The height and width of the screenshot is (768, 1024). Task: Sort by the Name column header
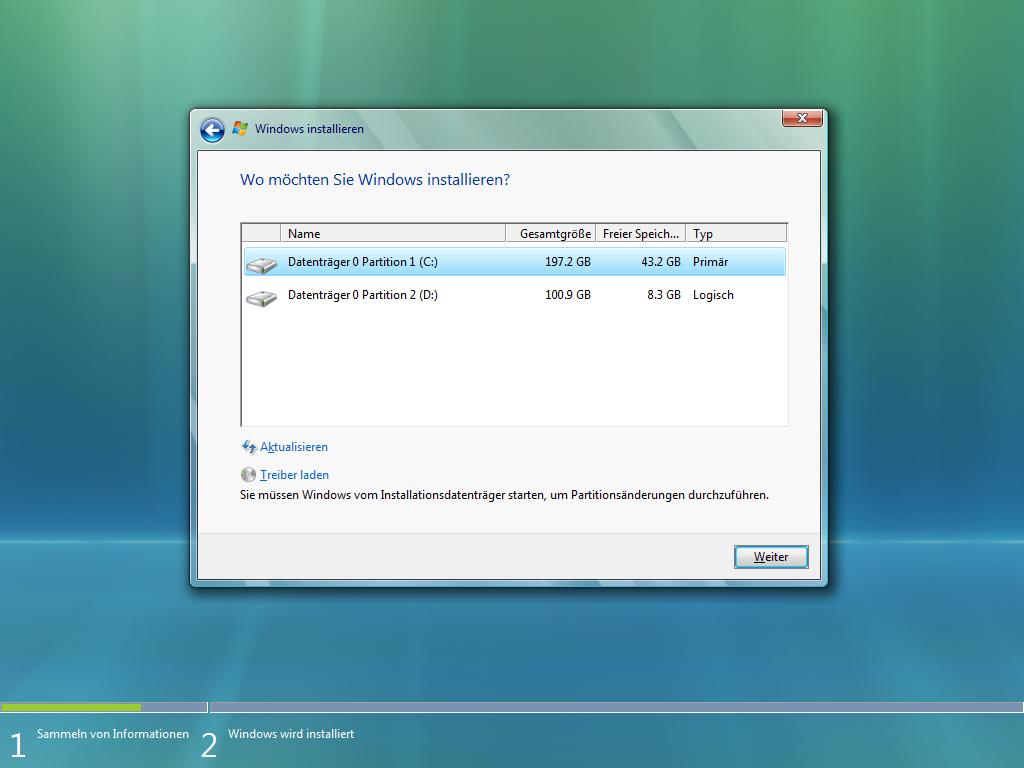point(393,233)
